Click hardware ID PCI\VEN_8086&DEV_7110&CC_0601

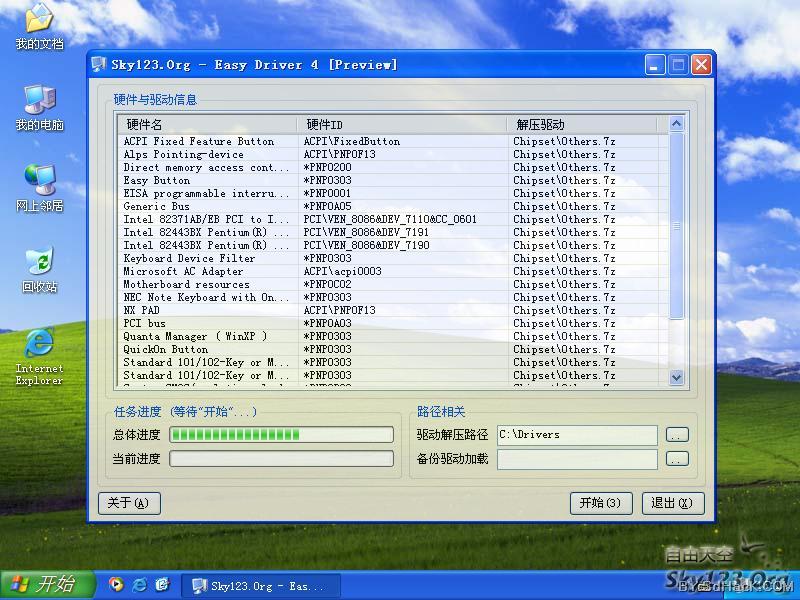coord(390,219)
